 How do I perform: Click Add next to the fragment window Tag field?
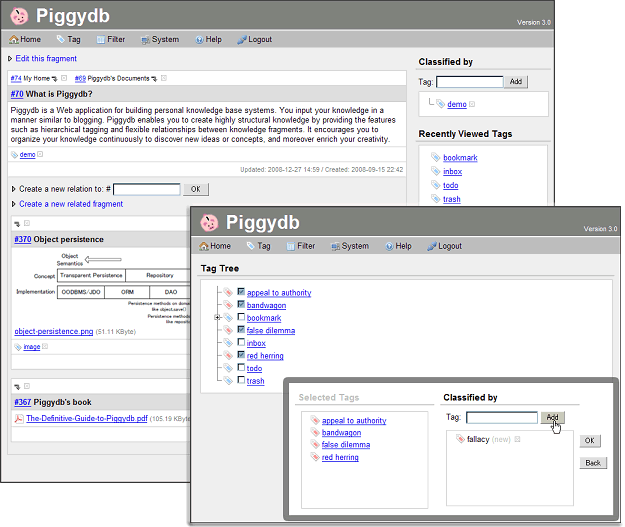pos(516,82)
